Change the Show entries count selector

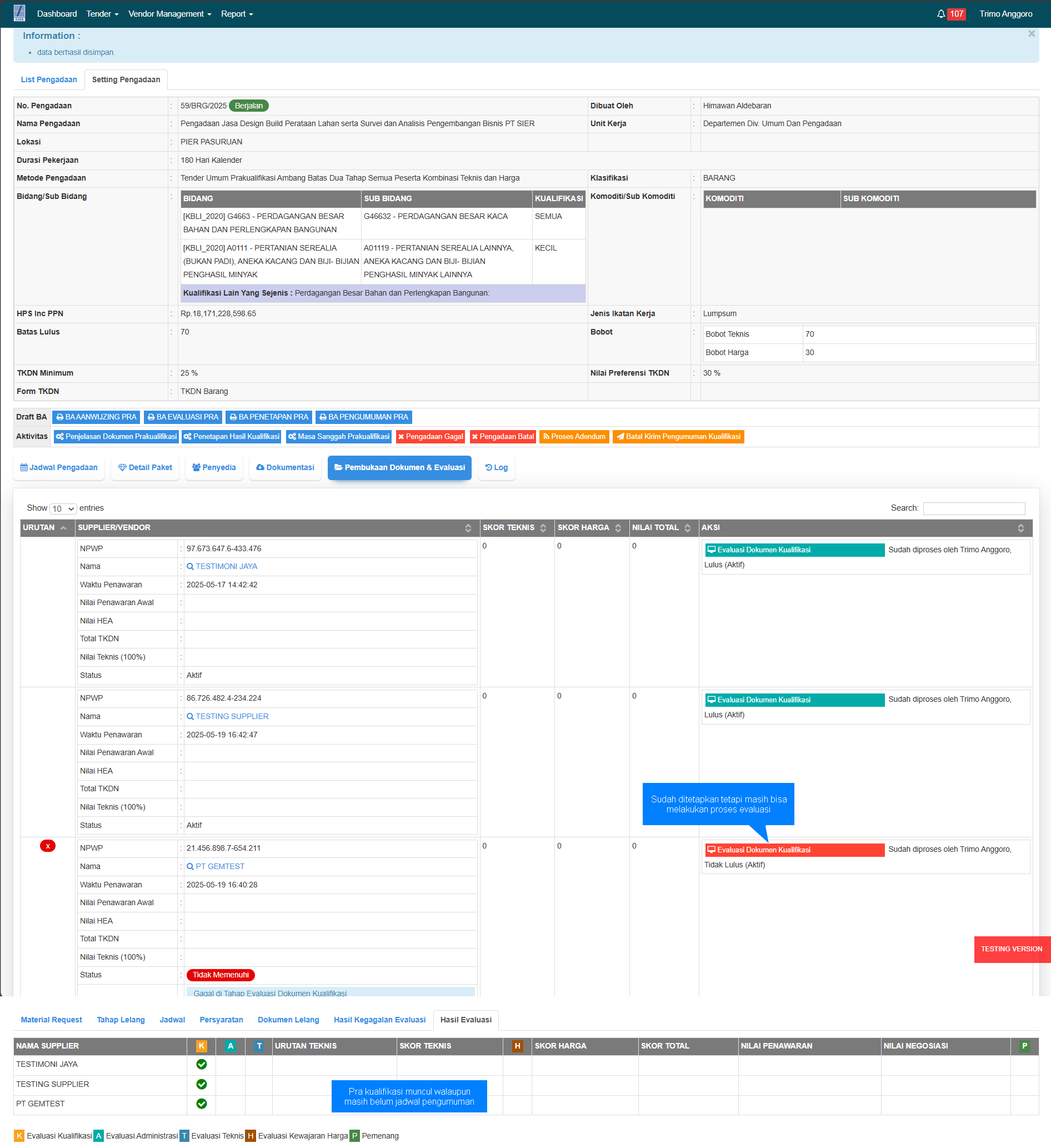63,508
